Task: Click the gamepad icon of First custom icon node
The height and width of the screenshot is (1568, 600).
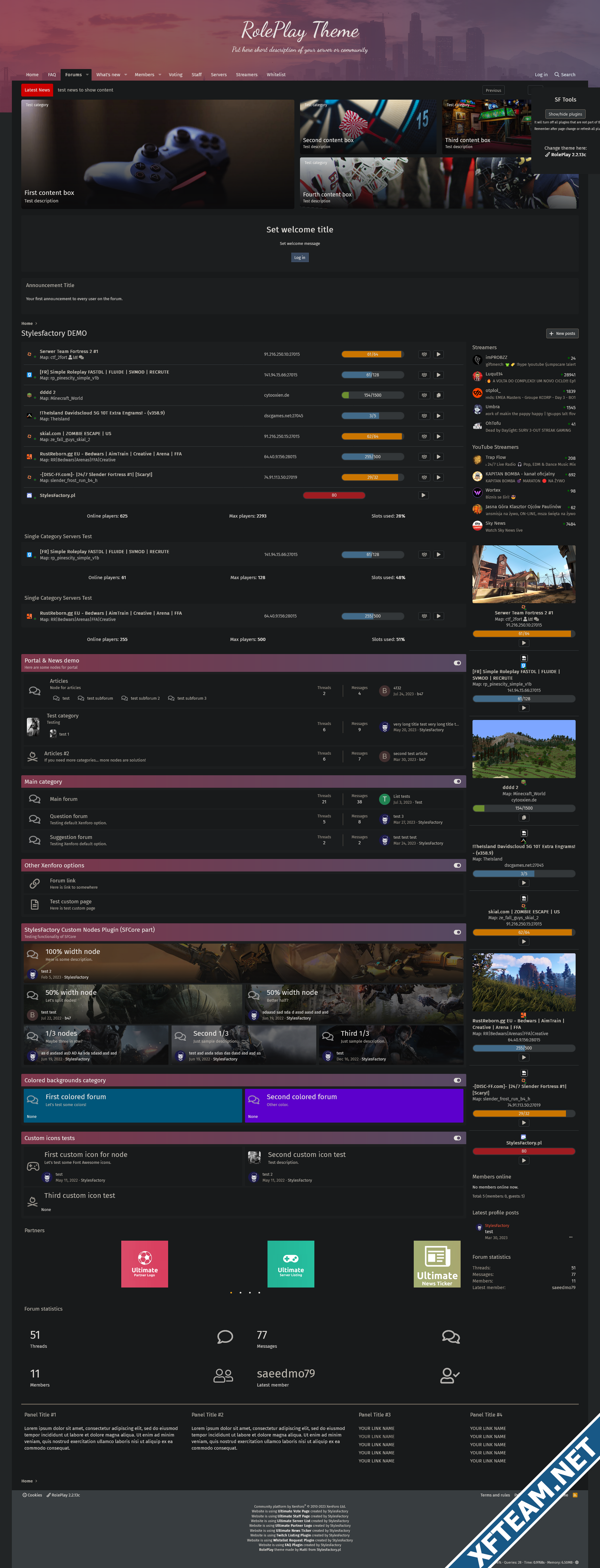Action: click(33, 1166)
